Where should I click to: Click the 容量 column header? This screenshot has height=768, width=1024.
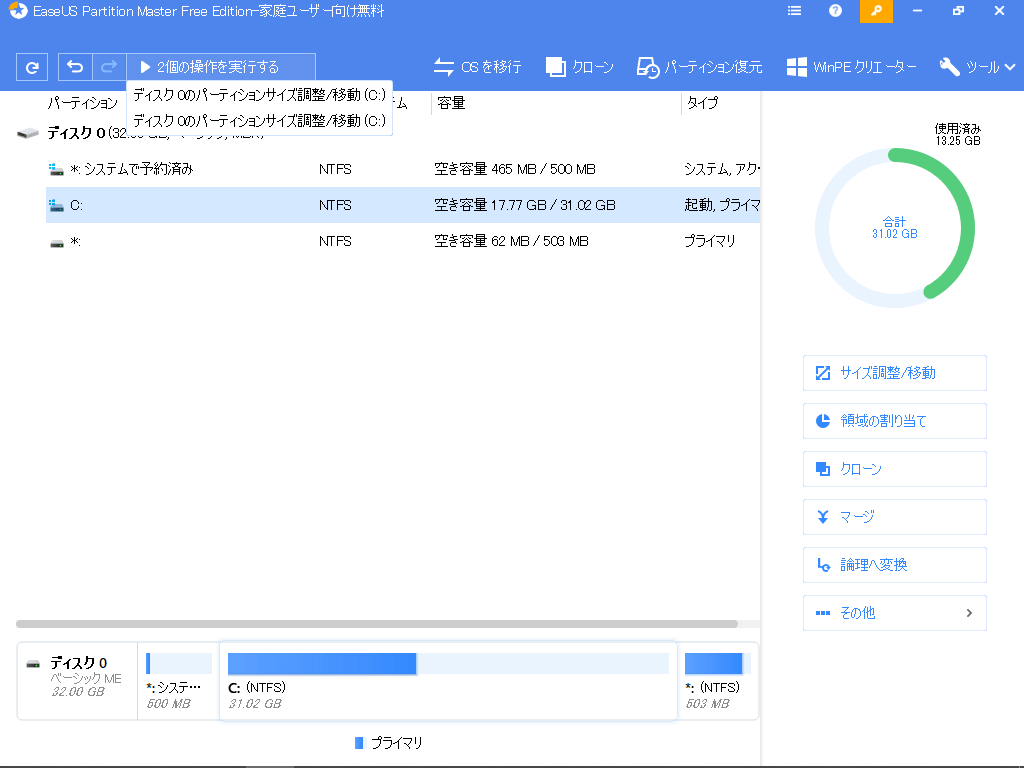(451, 103)
